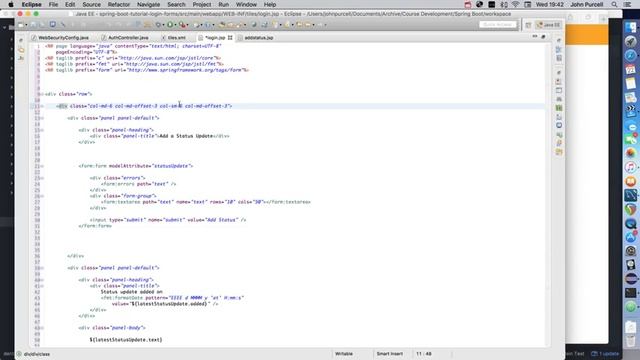This screenshot has width=640, height=360.
Task: Open Terminal from the Dock
Action: [631, 293]
